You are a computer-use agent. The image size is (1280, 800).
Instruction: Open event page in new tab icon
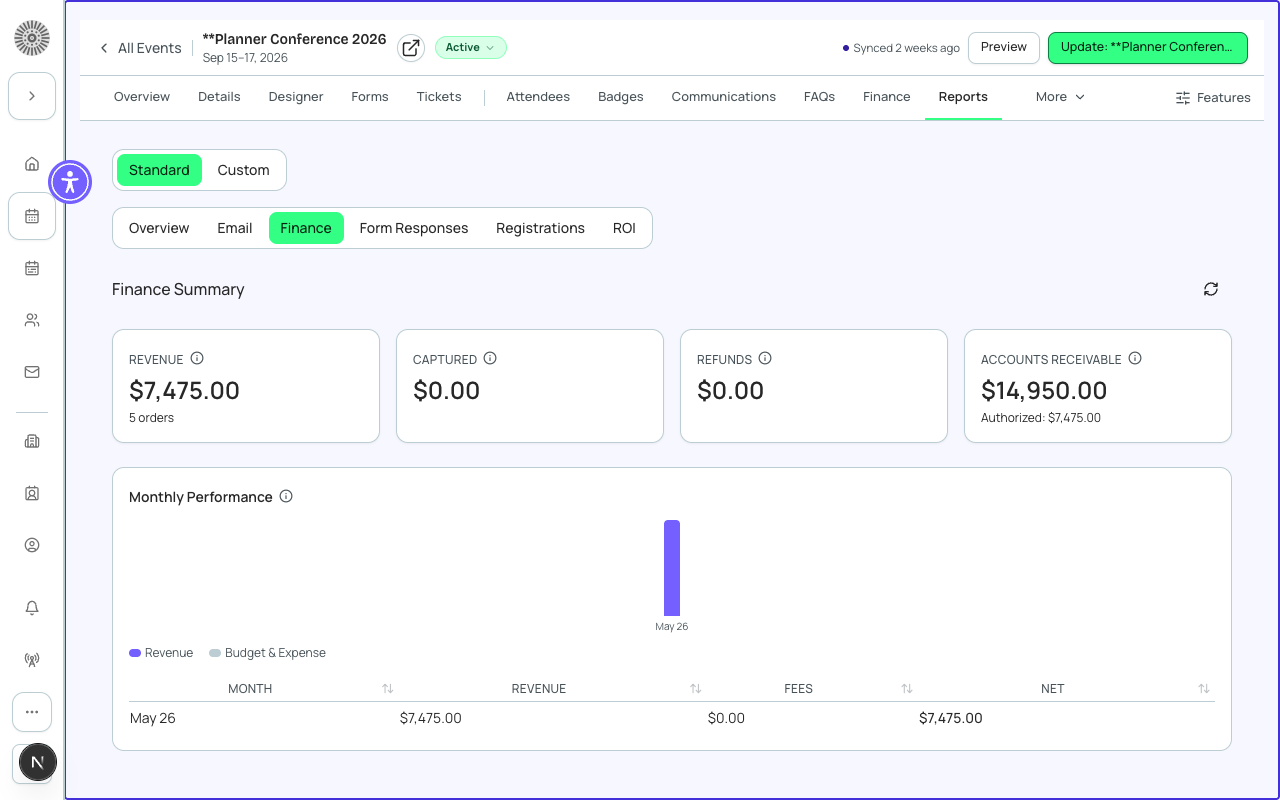tap(411, 48)
